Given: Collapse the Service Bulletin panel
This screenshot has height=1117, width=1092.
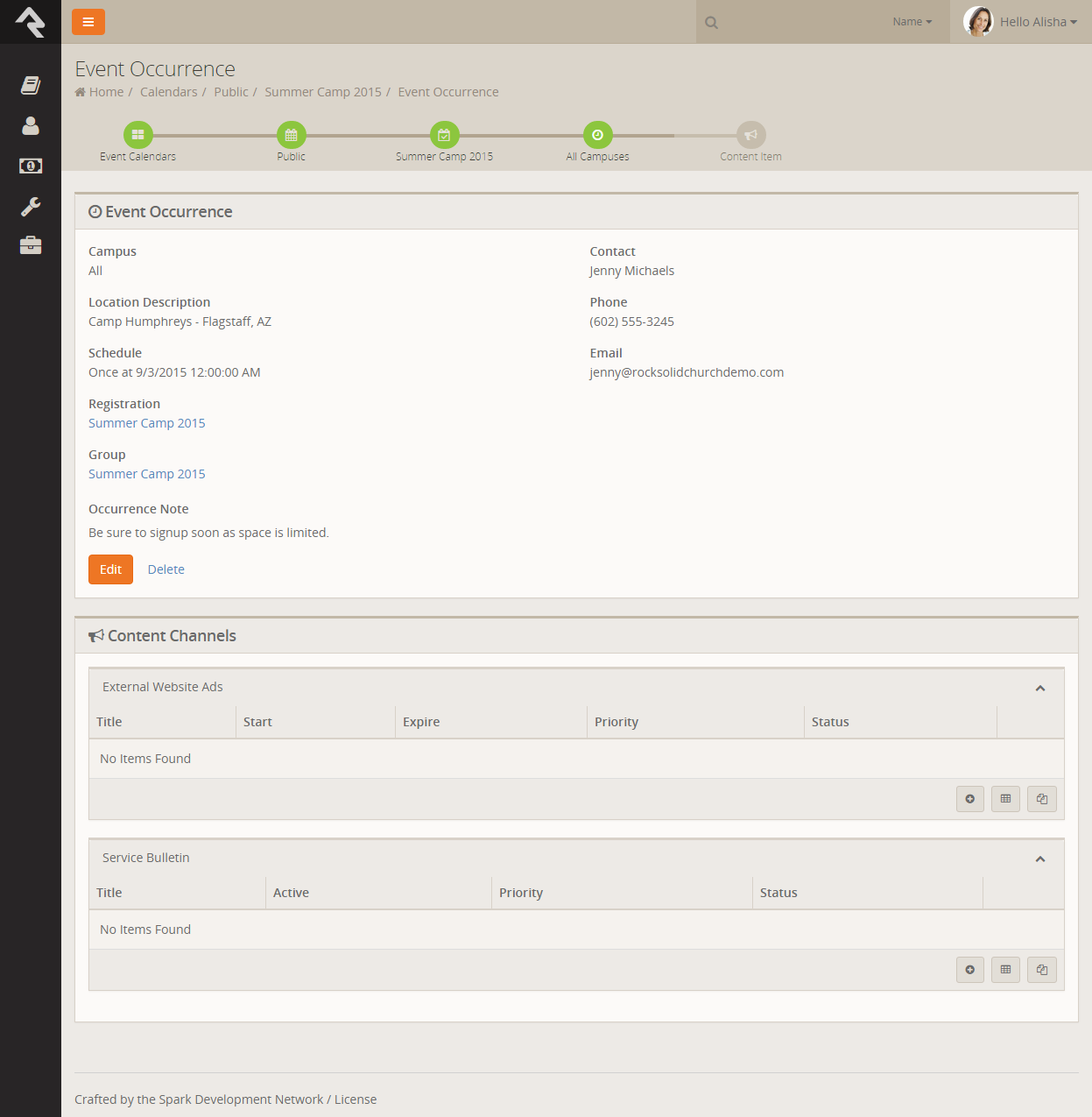Looking at the screenshot, I should click(1039, 859).
